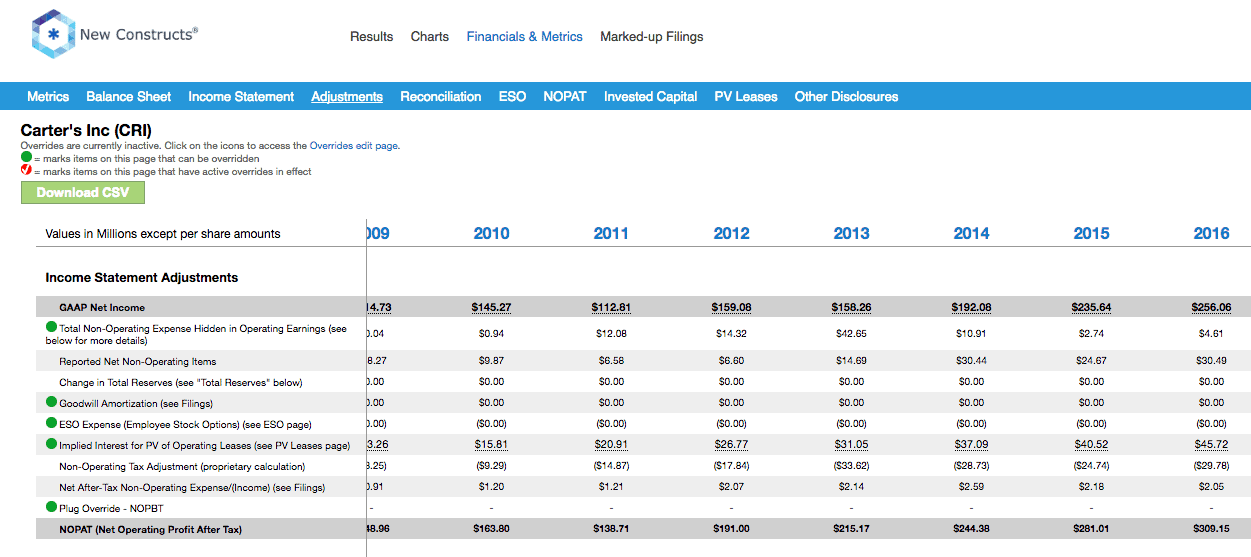Switch to the Income Statement sub-tab
Screen dimensions: 1251x557
tap(241, 96)
